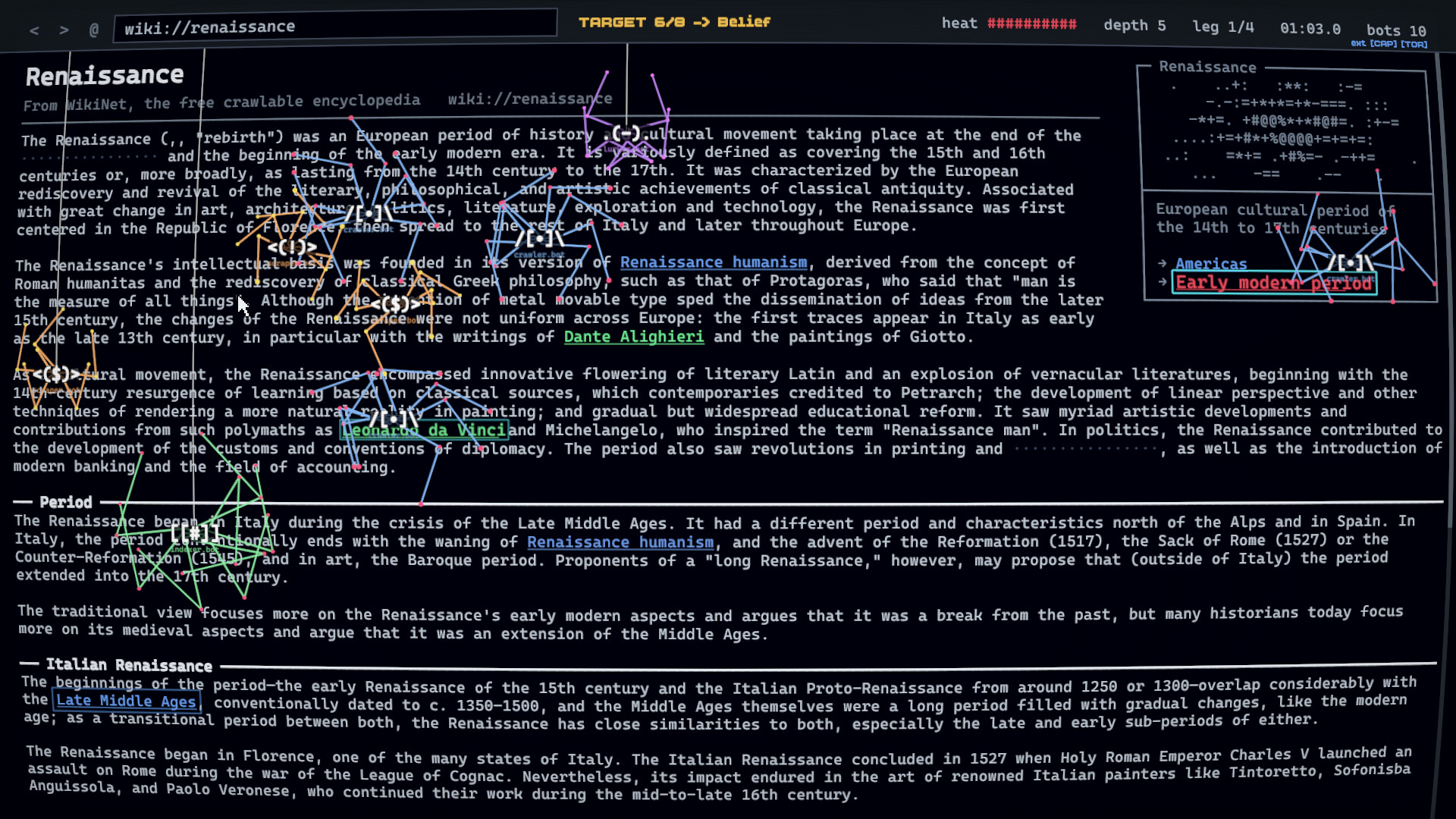Click the 'Period' section heading
The height and width of the screenshot is (819, 1456).
tap(66, 502)
